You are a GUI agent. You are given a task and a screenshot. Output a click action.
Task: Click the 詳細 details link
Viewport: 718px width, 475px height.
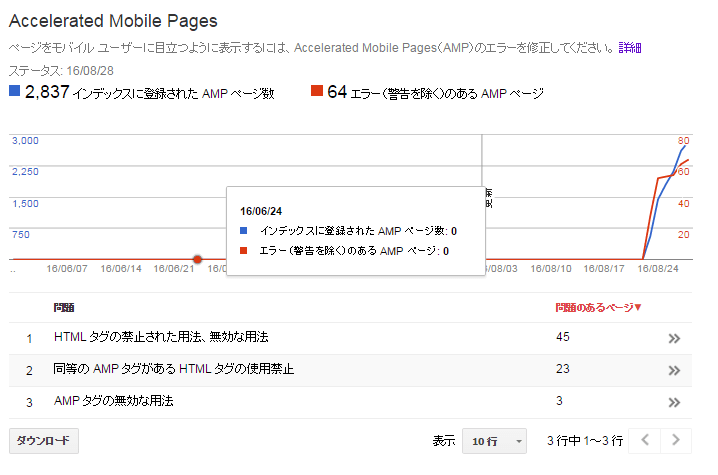tap(630, 48)
